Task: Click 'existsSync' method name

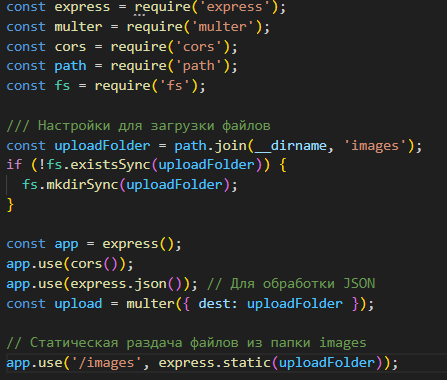Action: 111,165
